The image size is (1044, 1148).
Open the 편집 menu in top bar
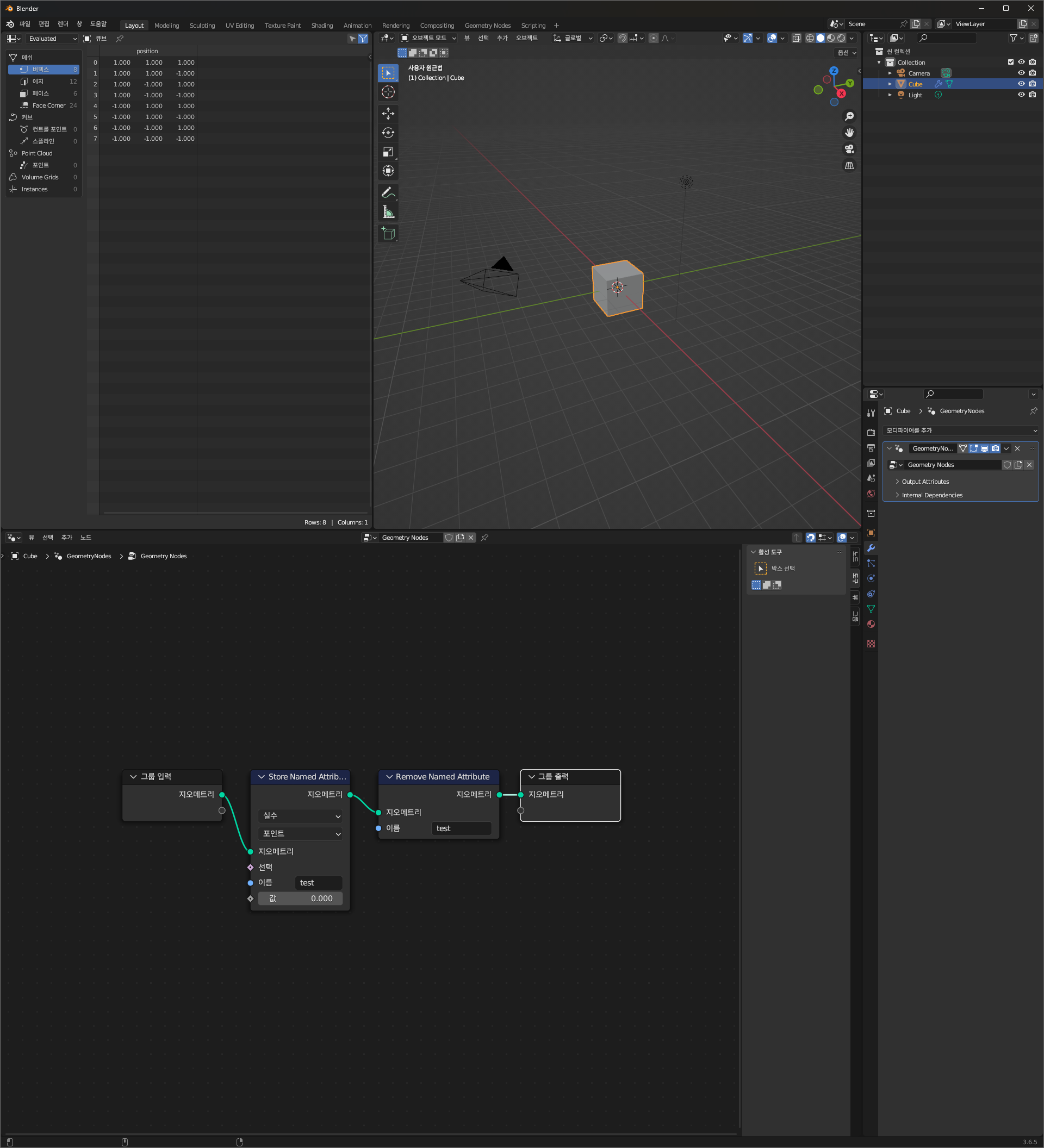coord(44,24)
